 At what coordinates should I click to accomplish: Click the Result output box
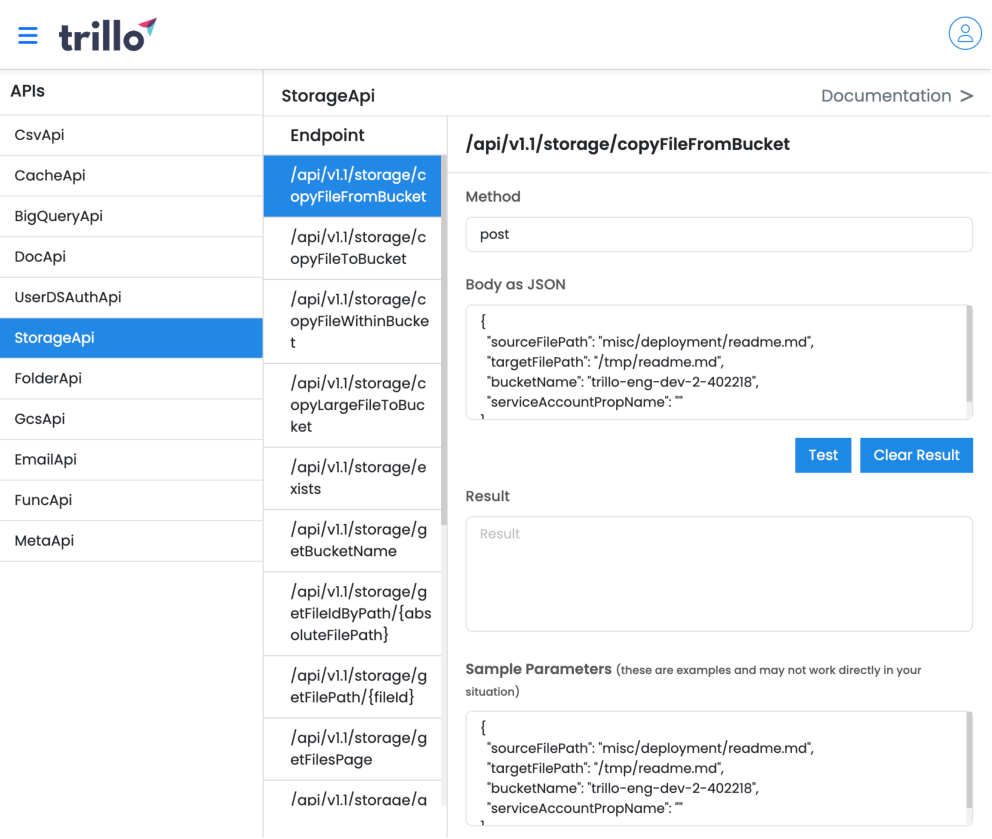(x=719, y=574)
